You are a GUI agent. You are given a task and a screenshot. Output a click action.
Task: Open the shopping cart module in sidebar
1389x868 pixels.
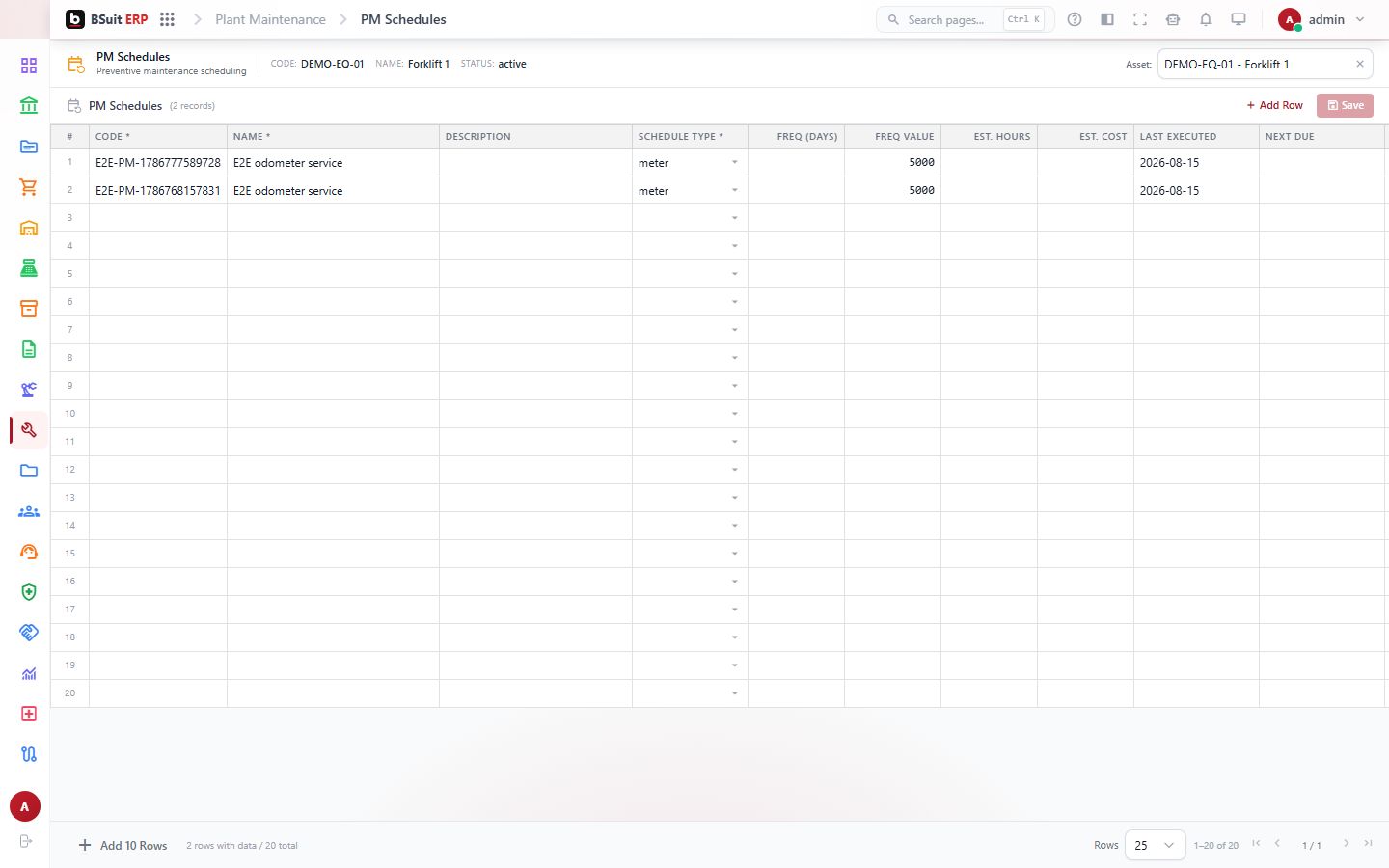tap(29, 187)
